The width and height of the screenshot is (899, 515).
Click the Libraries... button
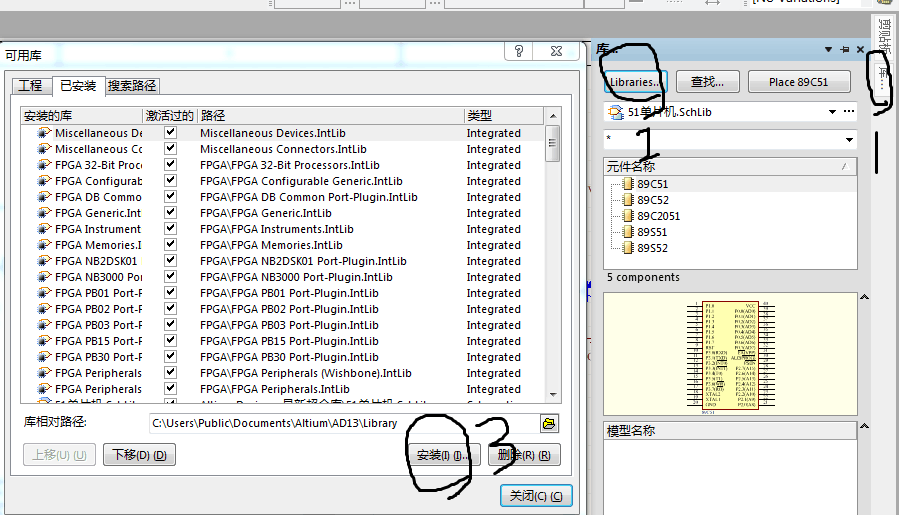point(634,82)
